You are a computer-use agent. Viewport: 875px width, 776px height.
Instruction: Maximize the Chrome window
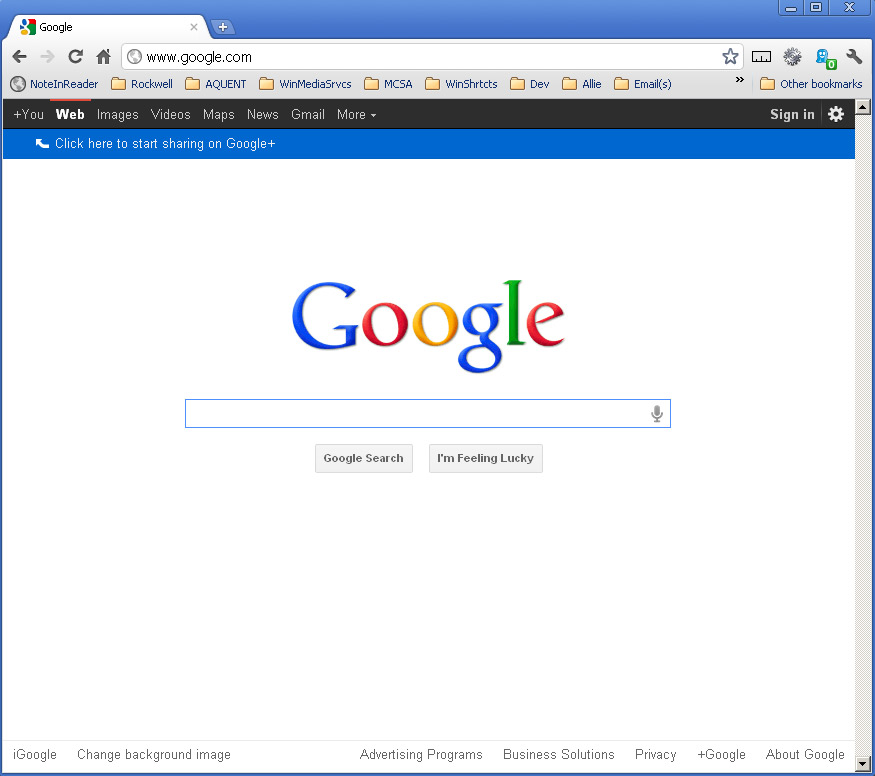(x=816, y=8)
